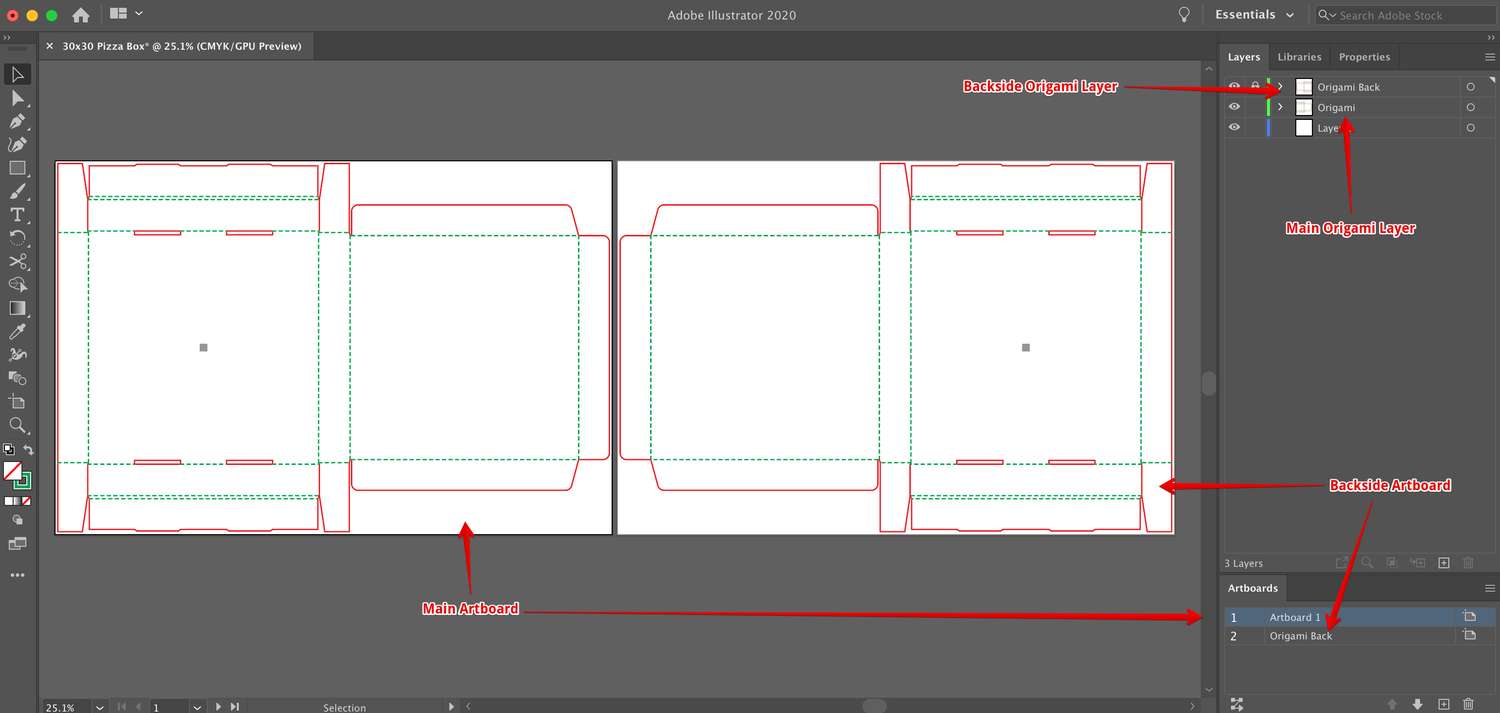1500x713 pixels.
Task: Activate the Paintbrush tool
Action: coord(17,191)
